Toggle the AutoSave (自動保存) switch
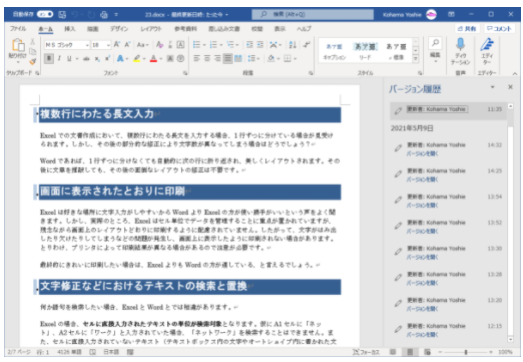Image resolution: width=523 pixels, height=362 pixels. [45, 14]
